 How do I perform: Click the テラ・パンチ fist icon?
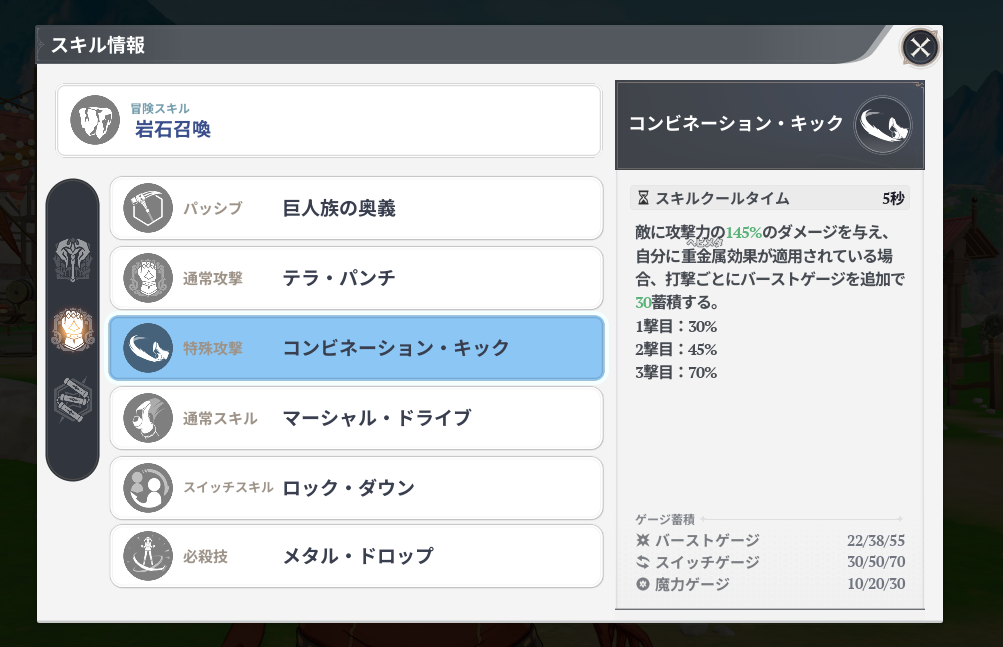coord(148,278)
